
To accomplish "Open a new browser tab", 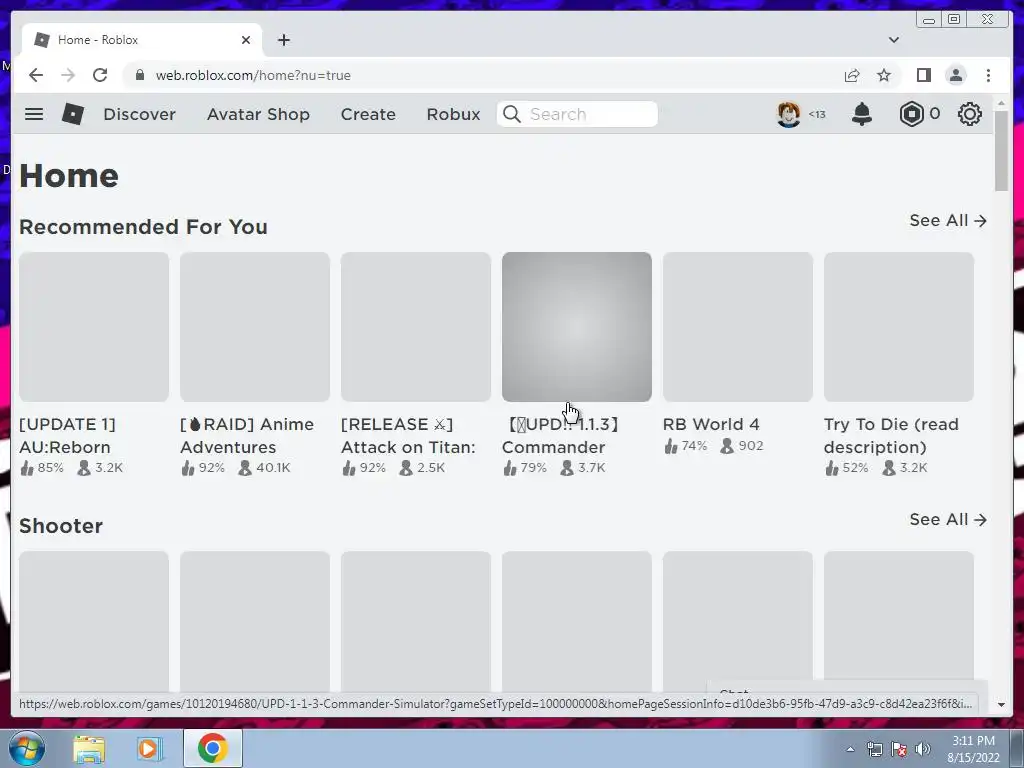I will (x=283, y=40).
